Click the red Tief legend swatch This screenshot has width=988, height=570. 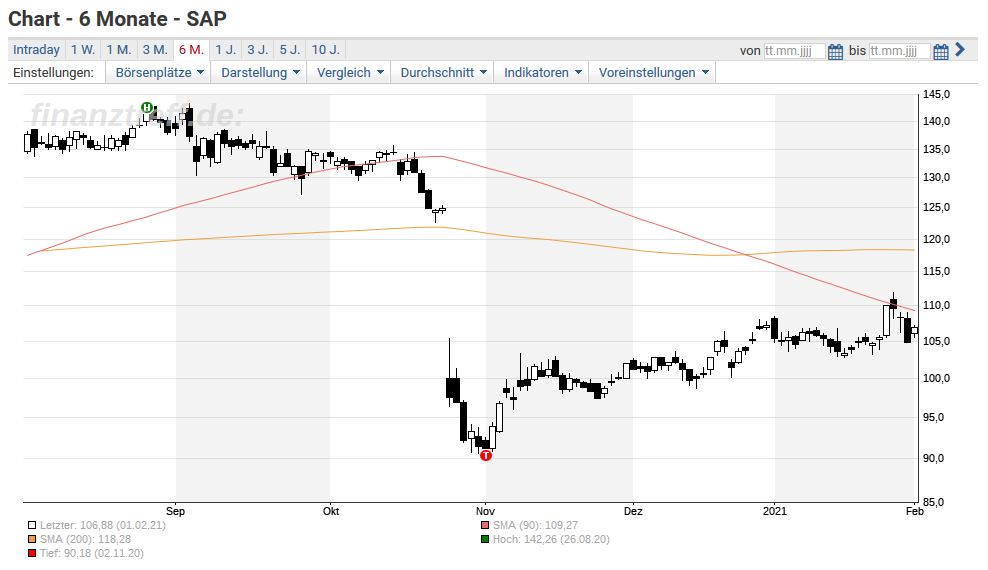(x=32, y=554)
